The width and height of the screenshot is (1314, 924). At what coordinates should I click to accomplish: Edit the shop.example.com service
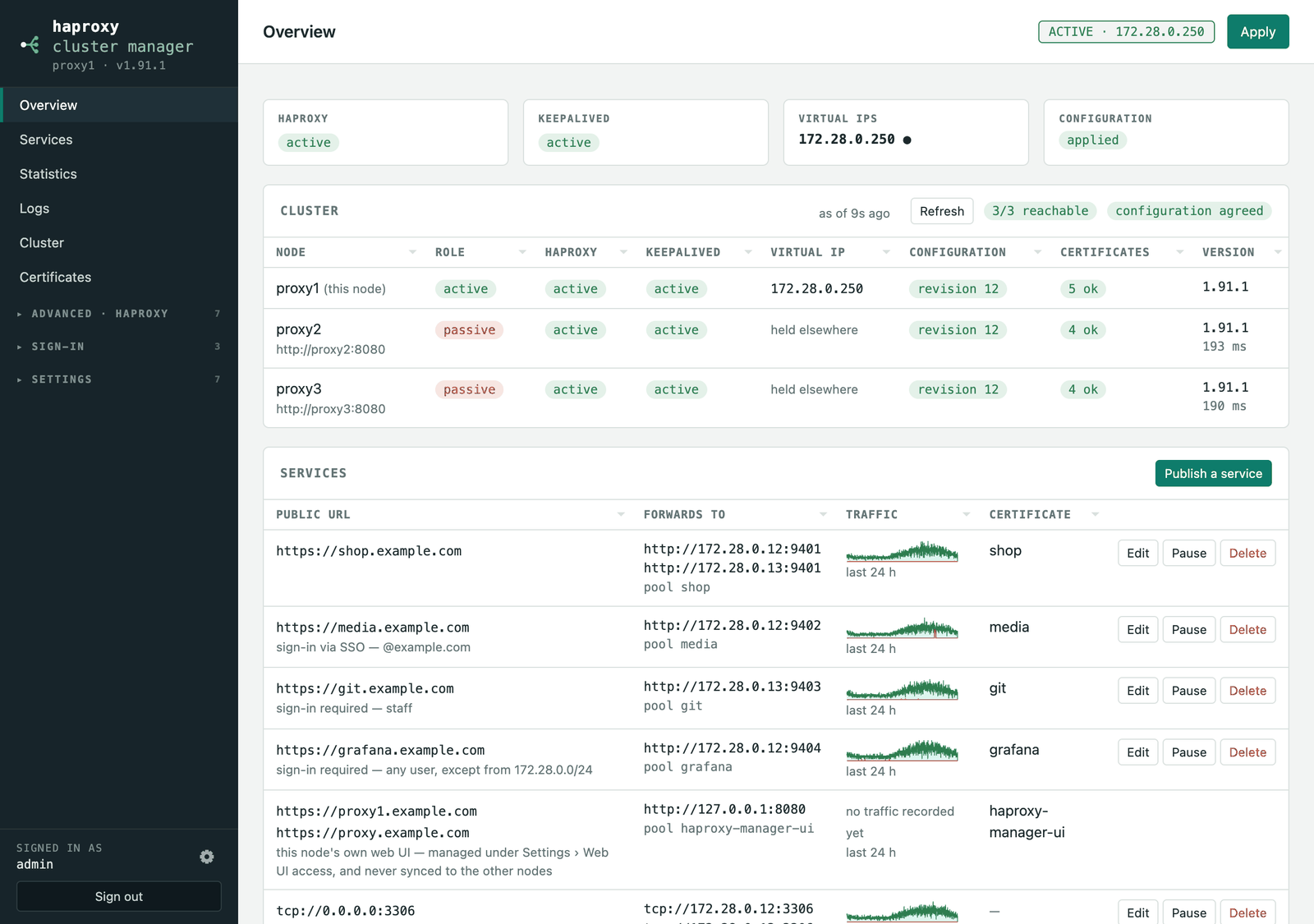(1137, 553)
